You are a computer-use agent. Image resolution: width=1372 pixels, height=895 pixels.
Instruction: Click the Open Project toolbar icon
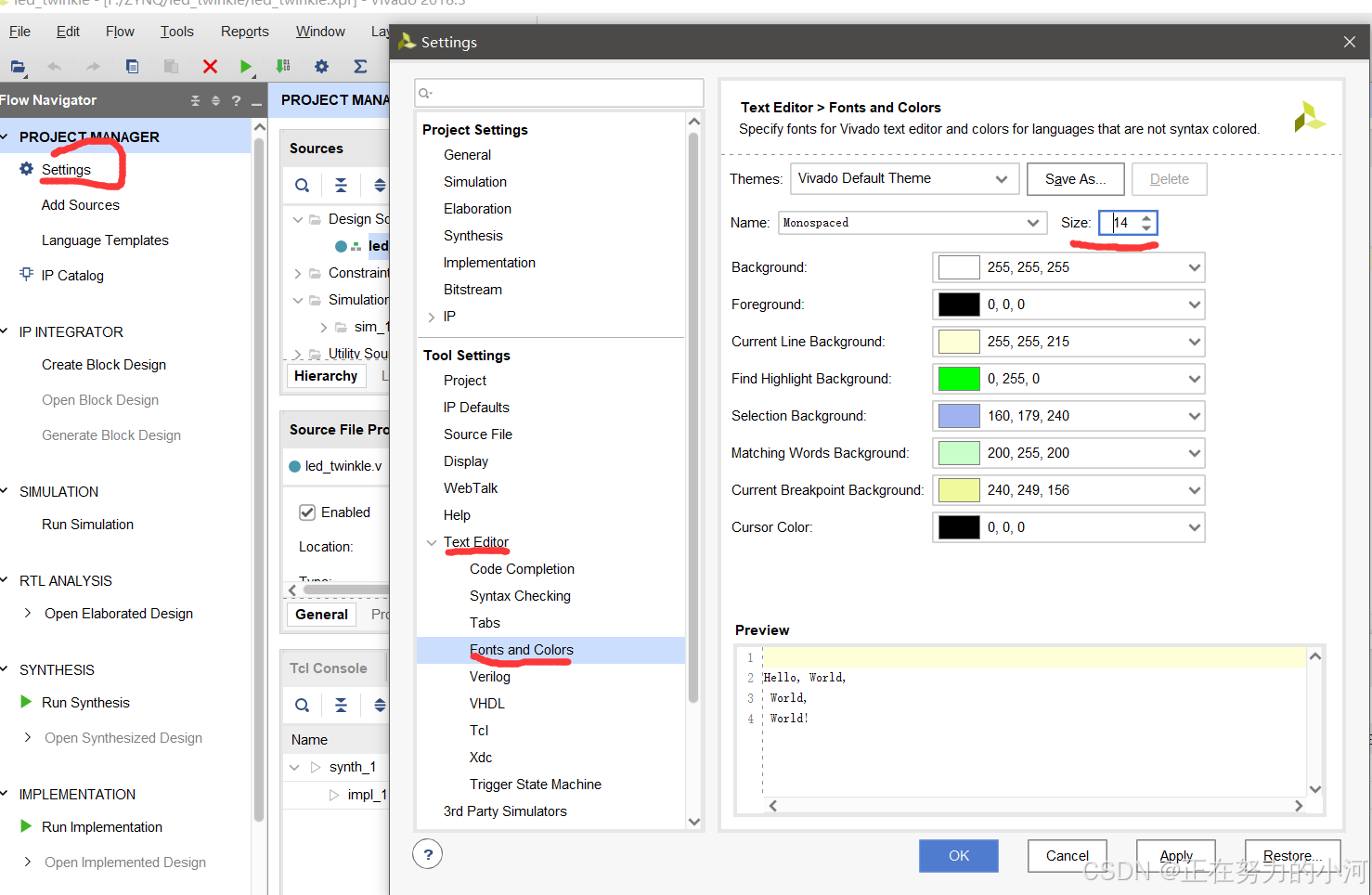tap(18, 66)
